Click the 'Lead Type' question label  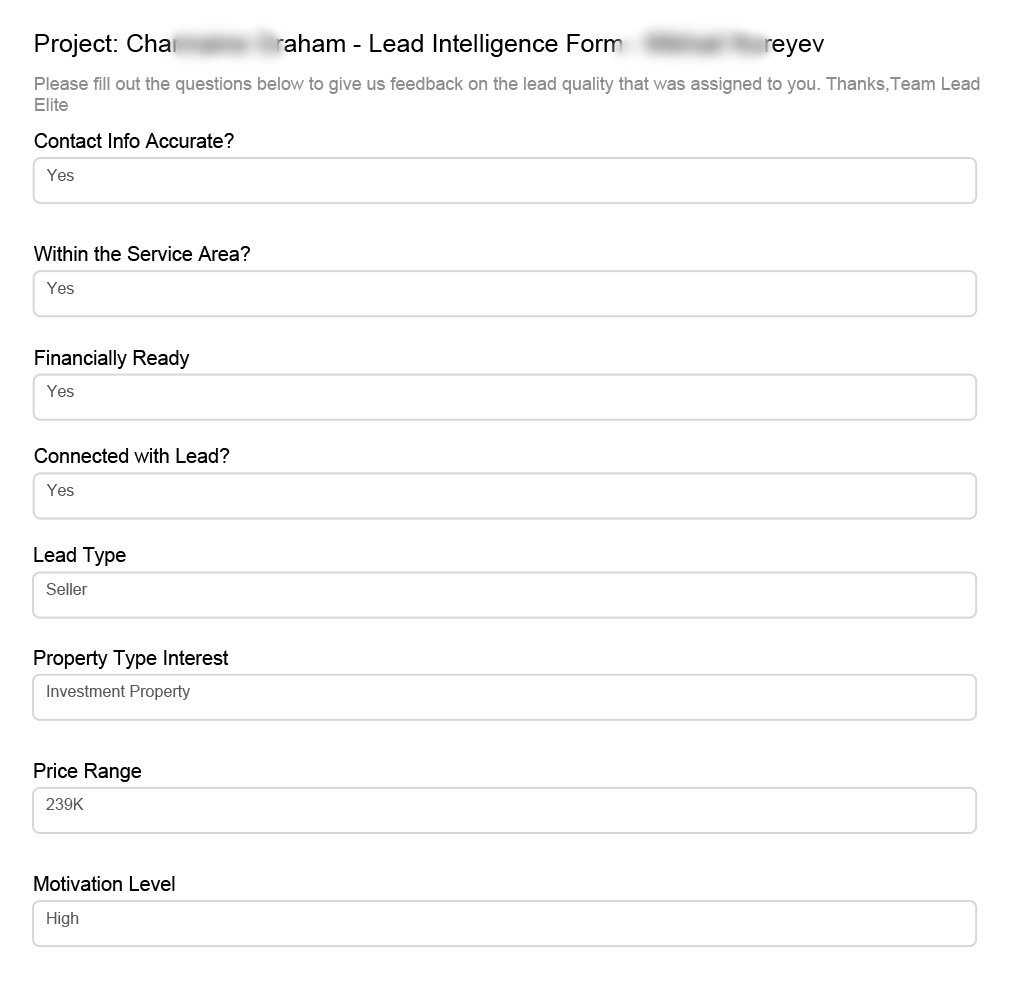(80, 556)
